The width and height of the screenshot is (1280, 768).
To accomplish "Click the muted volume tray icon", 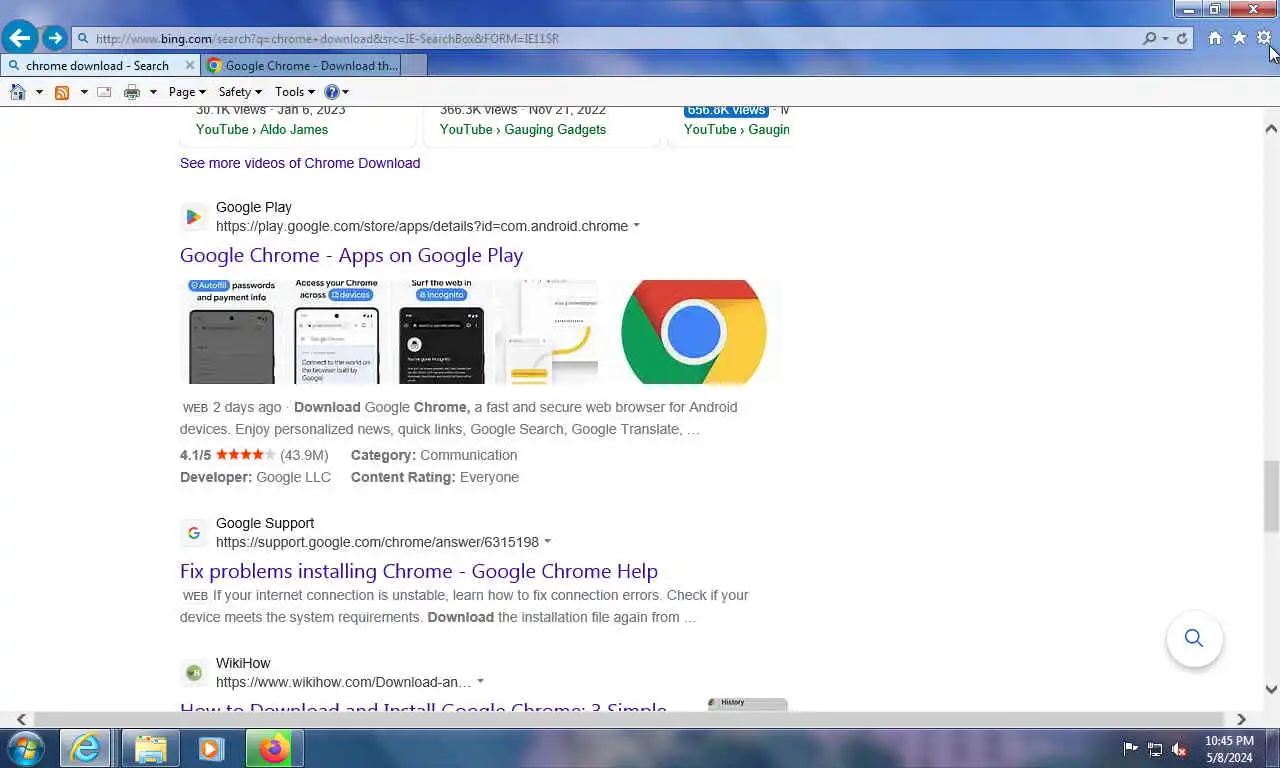I will [x=1179, y=749].
